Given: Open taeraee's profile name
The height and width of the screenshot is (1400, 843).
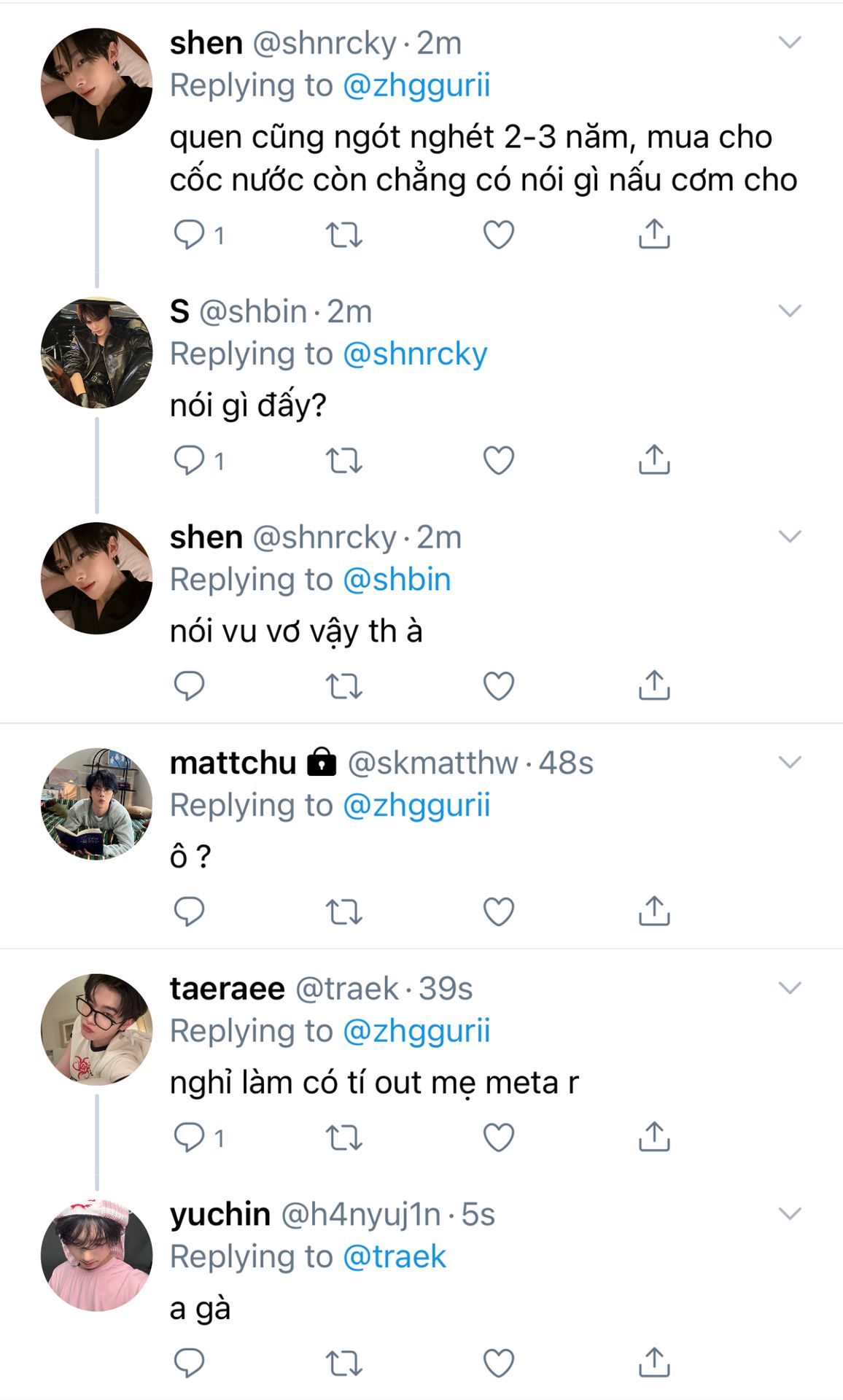Looking at the screenshot, I should point(227,989).
